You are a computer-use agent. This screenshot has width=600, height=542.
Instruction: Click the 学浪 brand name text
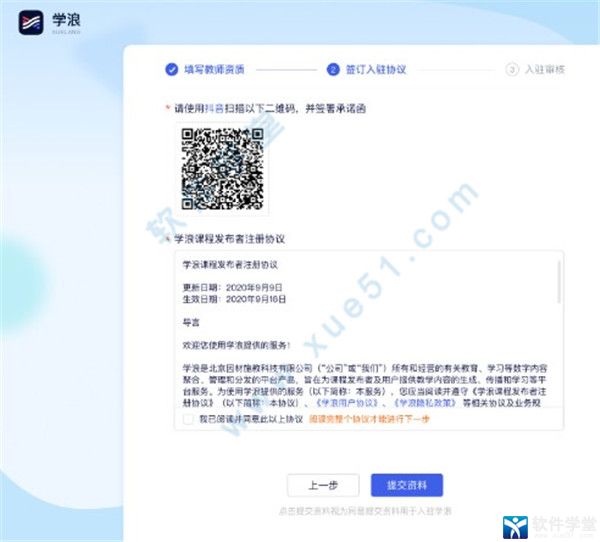67,20
